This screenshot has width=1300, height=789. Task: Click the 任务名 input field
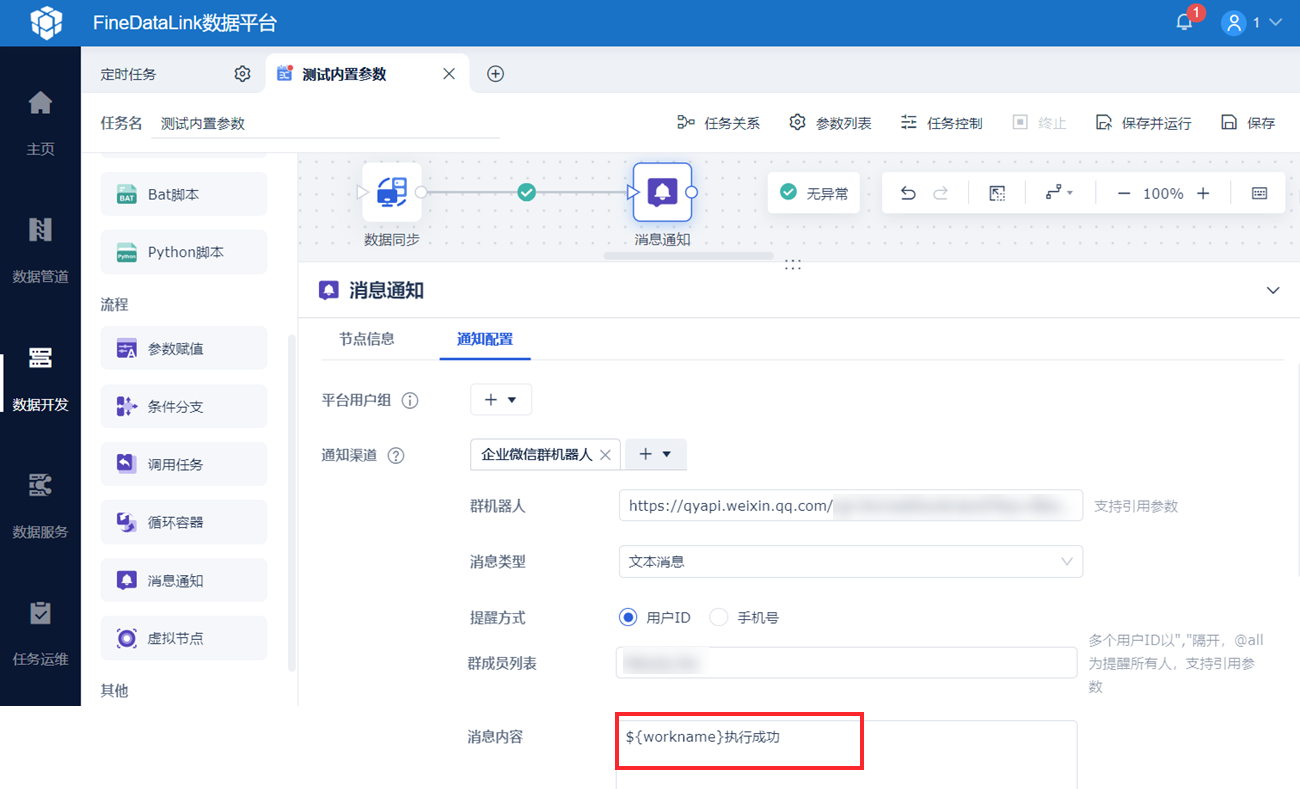tap(326, 124)
